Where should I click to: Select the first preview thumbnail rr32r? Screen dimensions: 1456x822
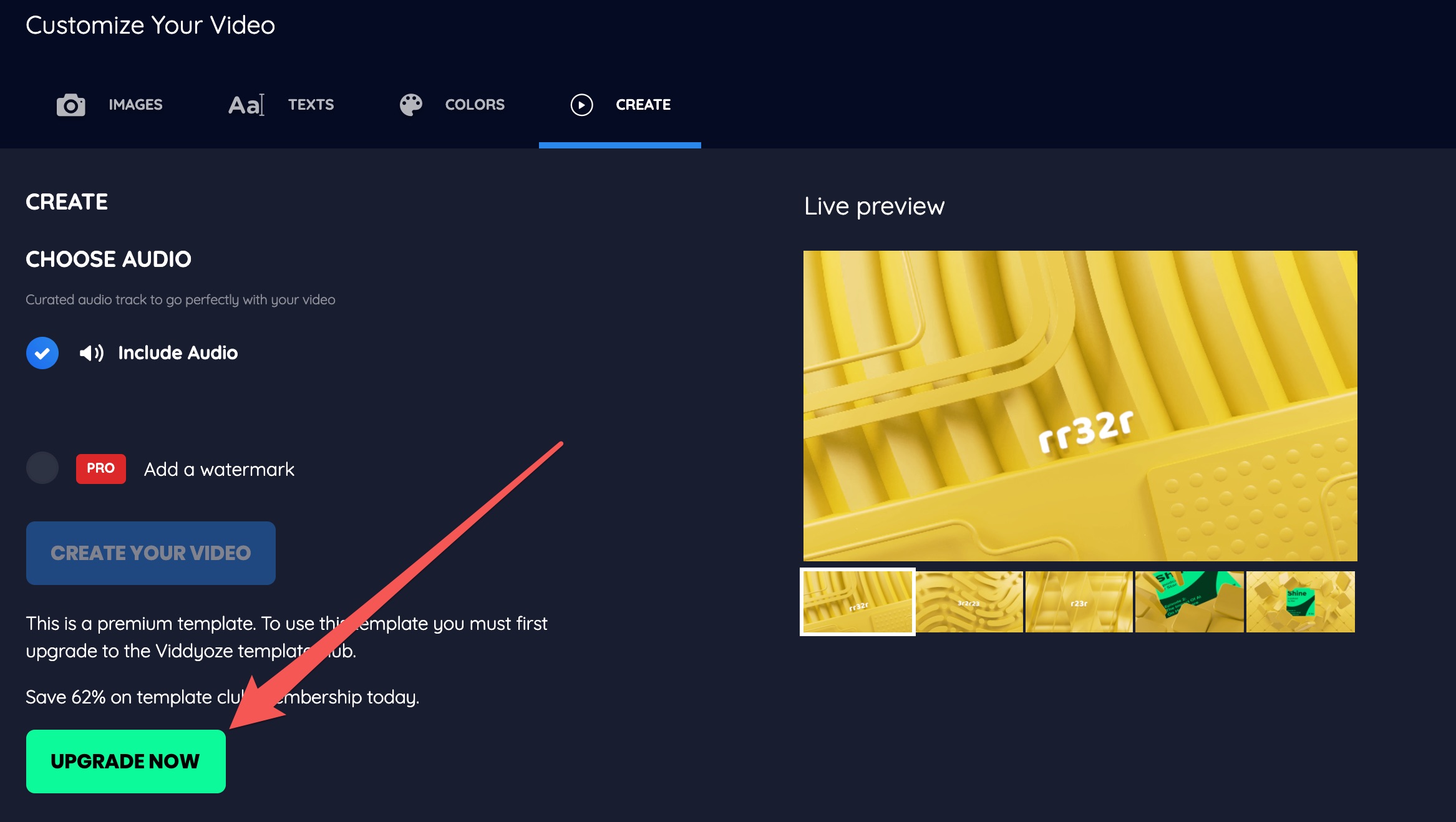[x=857, y=602]
